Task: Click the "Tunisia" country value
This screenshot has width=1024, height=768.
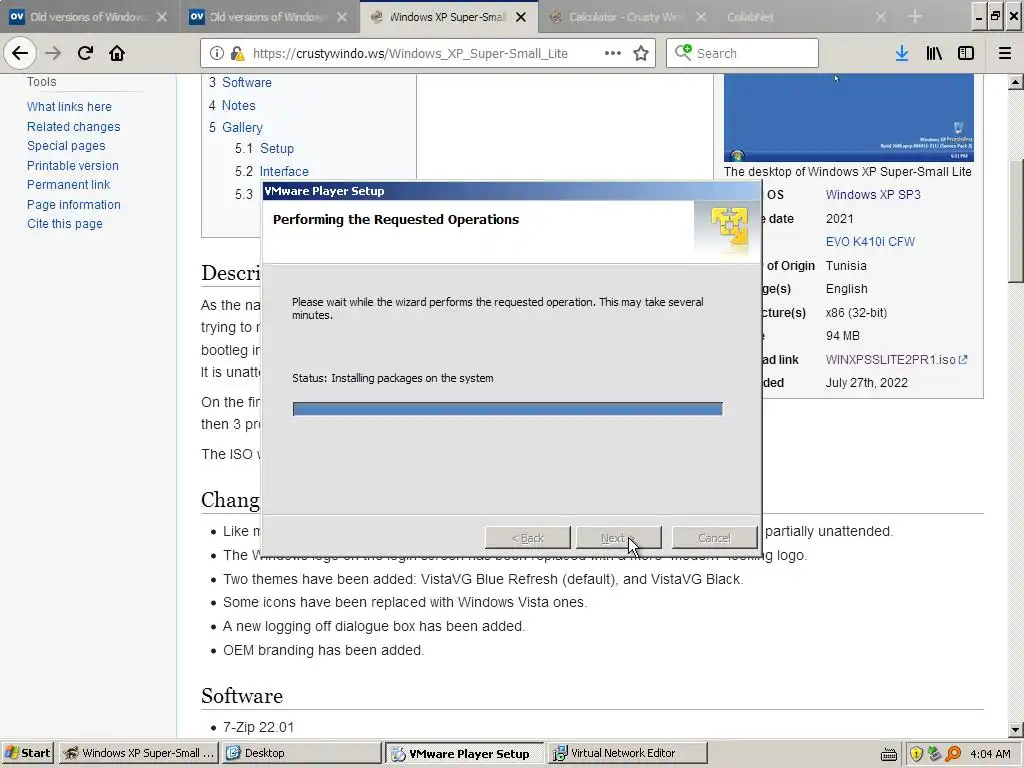Action: pos(846,266)
